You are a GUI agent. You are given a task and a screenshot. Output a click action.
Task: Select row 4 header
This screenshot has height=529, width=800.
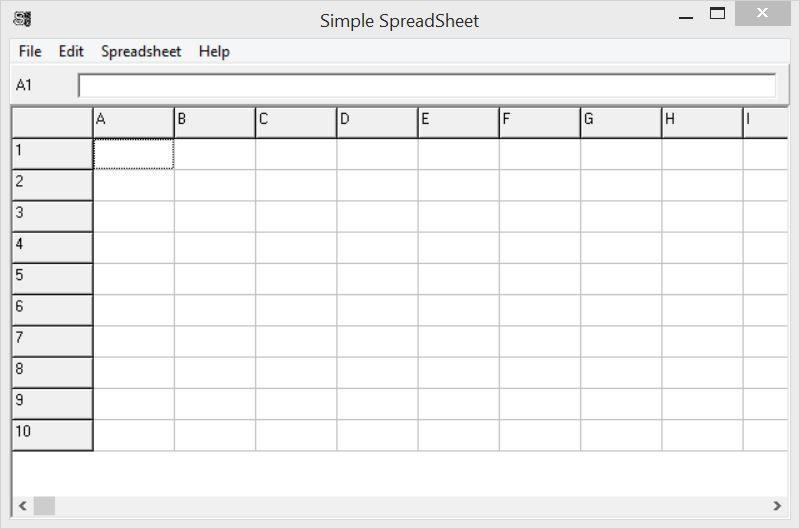tap(52, 247)
